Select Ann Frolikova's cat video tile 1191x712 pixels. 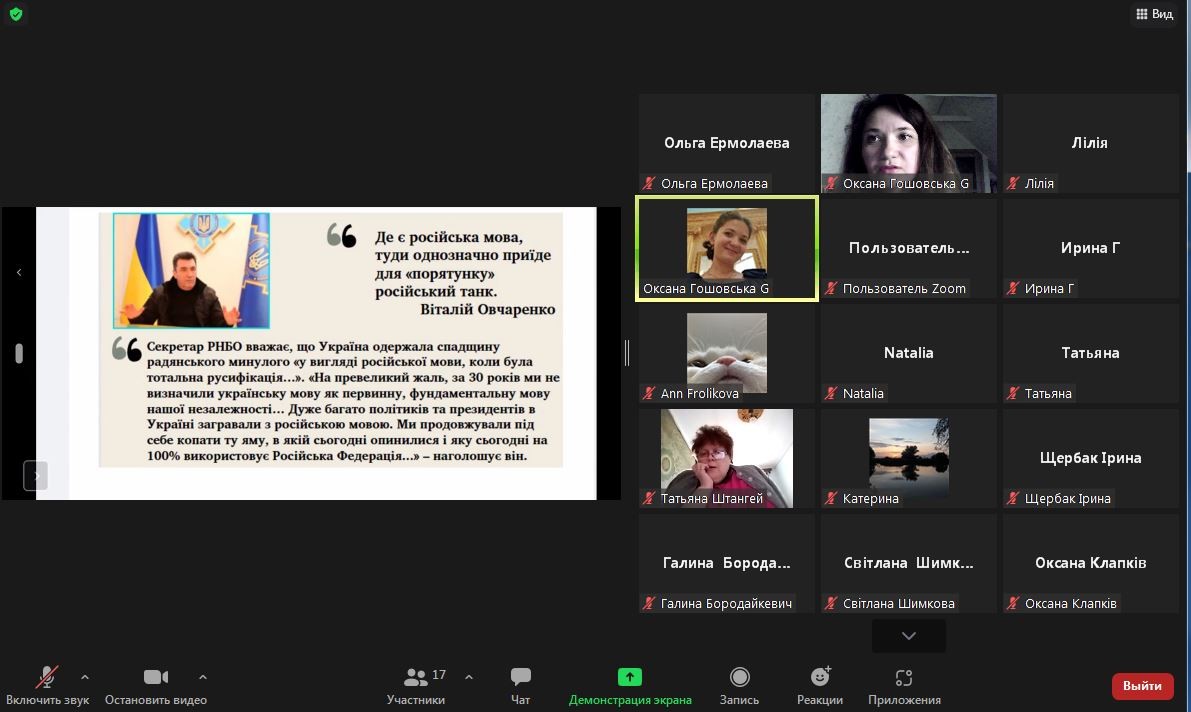(x=726, y=353)
